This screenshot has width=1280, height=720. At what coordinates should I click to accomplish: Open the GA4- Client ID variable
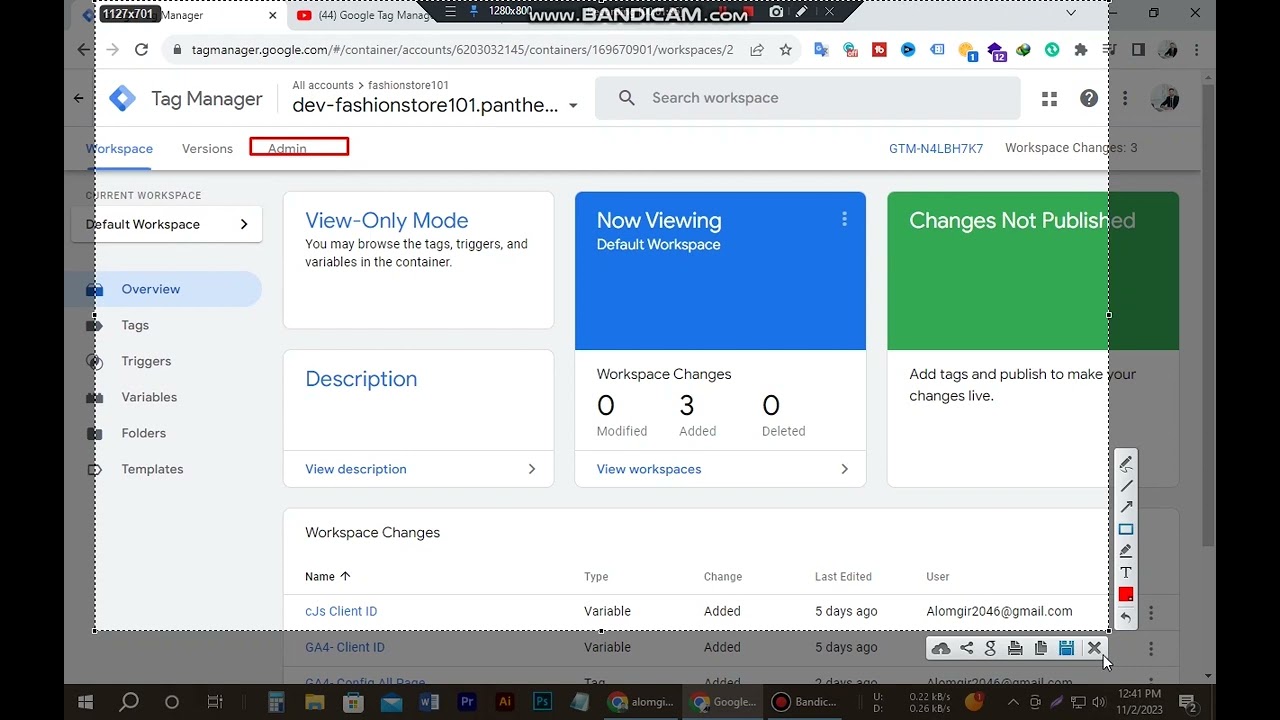(345, 647)
